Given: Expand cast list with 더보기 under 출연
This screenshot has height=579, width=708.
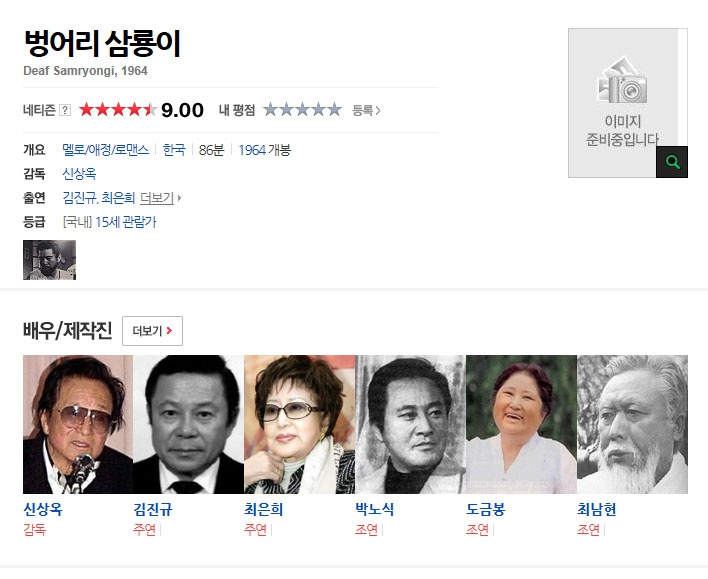Looking at the screenshot, I should 160,198.
